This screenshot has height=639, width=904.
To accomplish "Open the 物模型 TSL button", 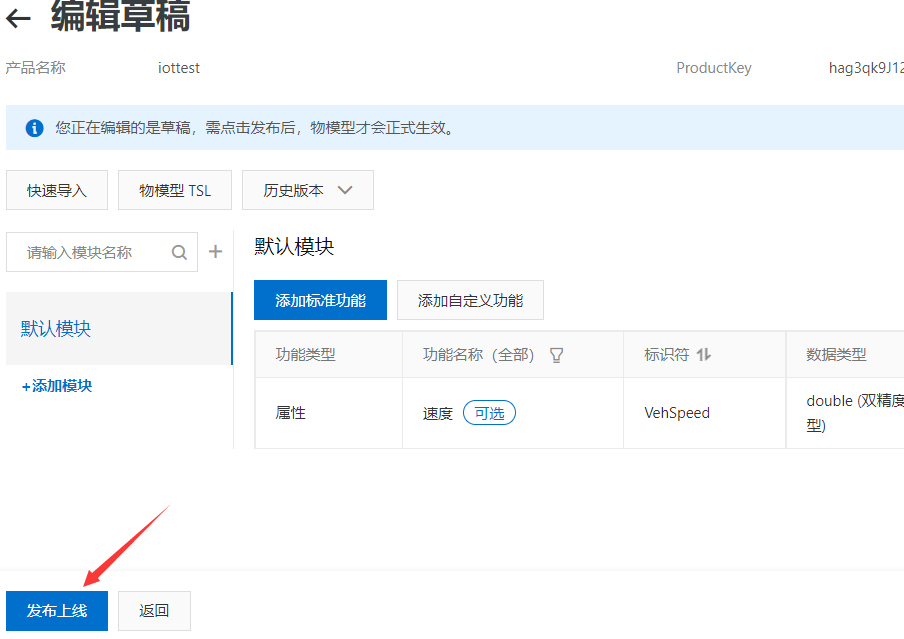I will (175, 190).
